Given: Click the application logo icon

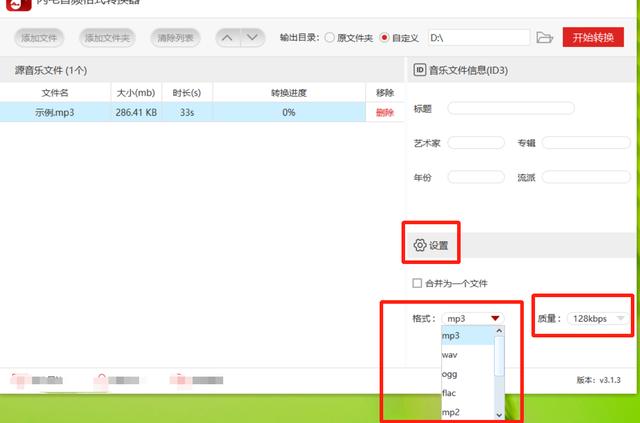Looking at the screenshot, I should pyautogui.click(x=19, y=4).
